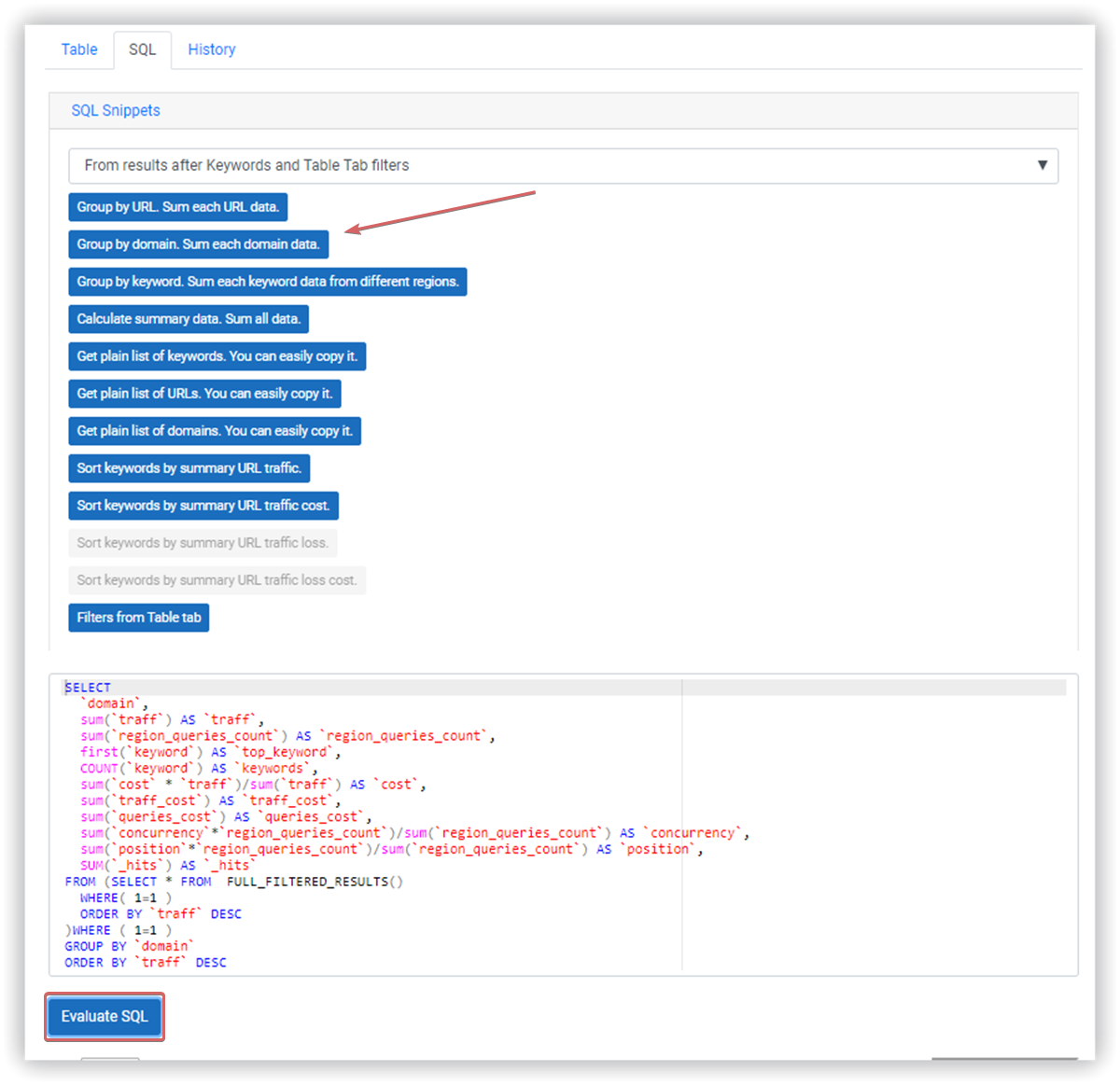Select the SQL tab

[x=142, y=49]
